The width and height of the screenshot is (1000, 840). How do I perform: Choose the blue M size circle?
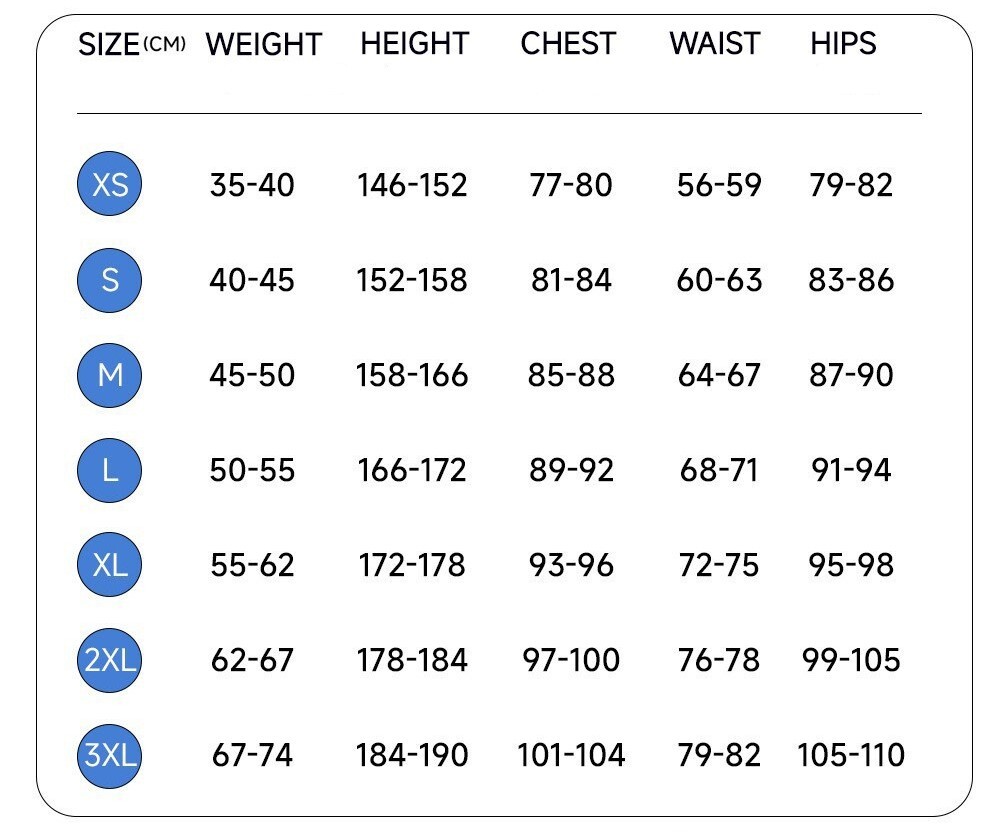pos(110,375)
